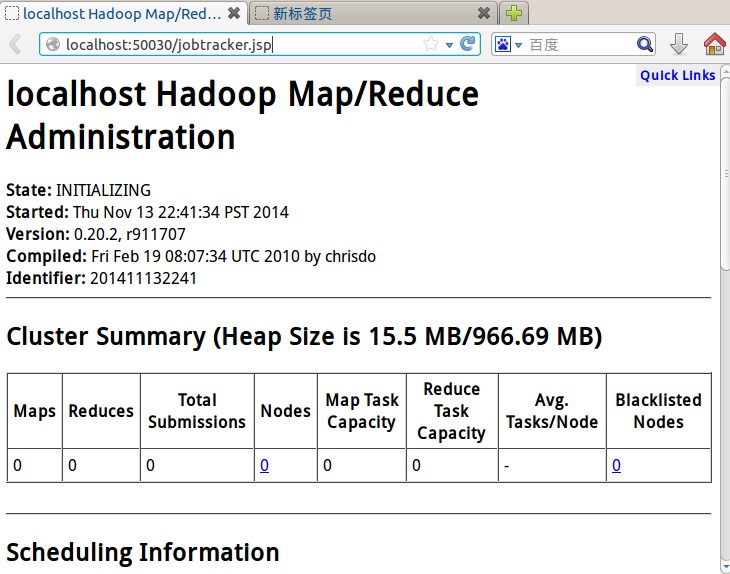
Task: Click the started time 'Thu Nov 13 22:41:34 PST 2014'
Action: click(181, 212)
